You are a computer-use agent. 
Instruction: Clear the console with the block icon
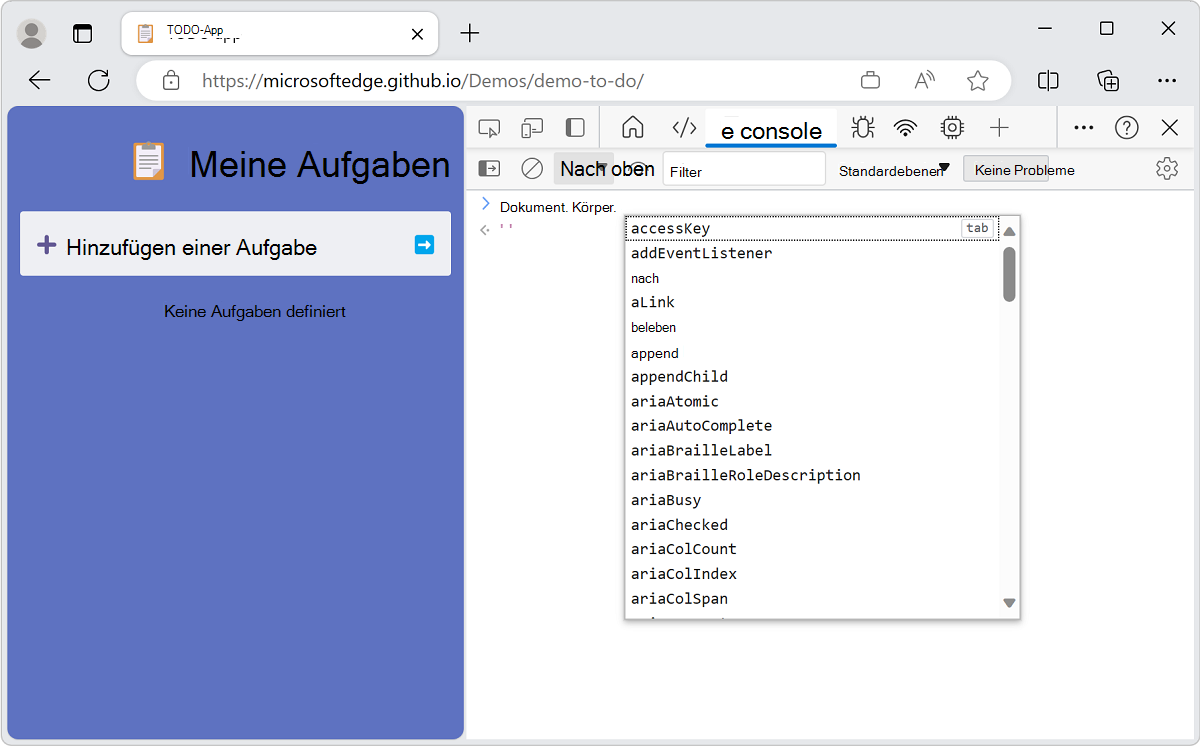(x=531, y=168)
